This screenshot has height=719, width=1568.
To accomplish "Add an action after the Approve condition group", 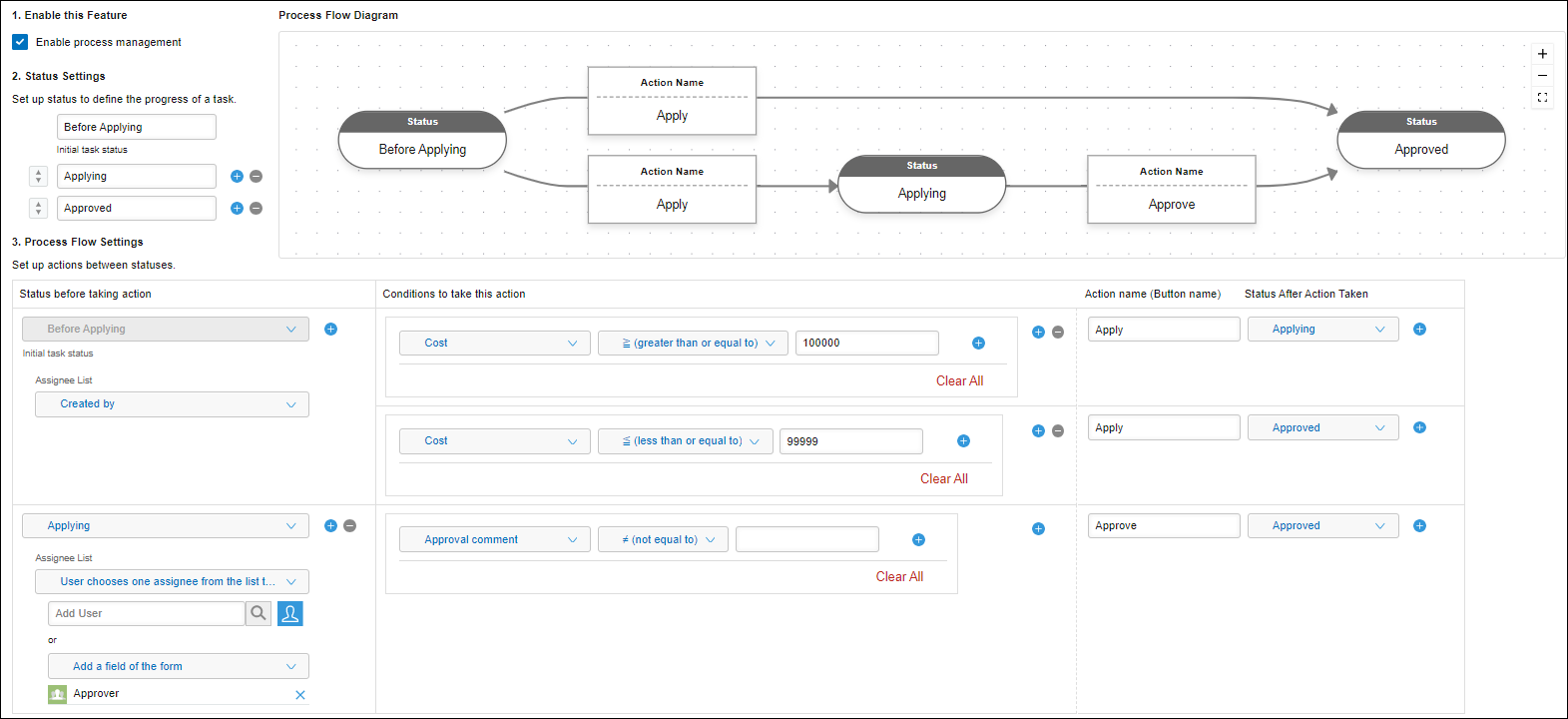I will (1038, 528).
